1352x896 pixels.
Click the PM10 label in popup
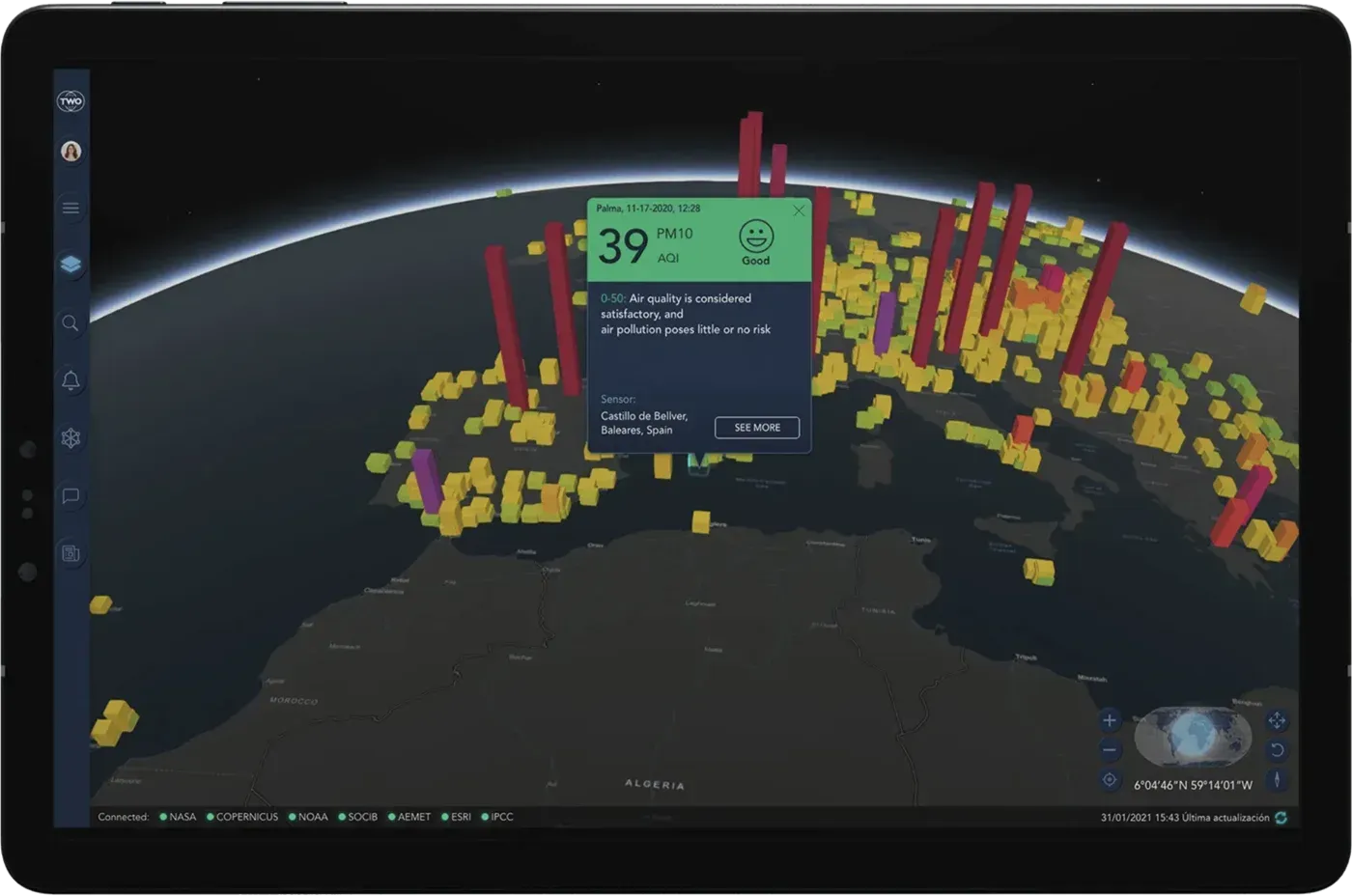(x=674, y=234)
